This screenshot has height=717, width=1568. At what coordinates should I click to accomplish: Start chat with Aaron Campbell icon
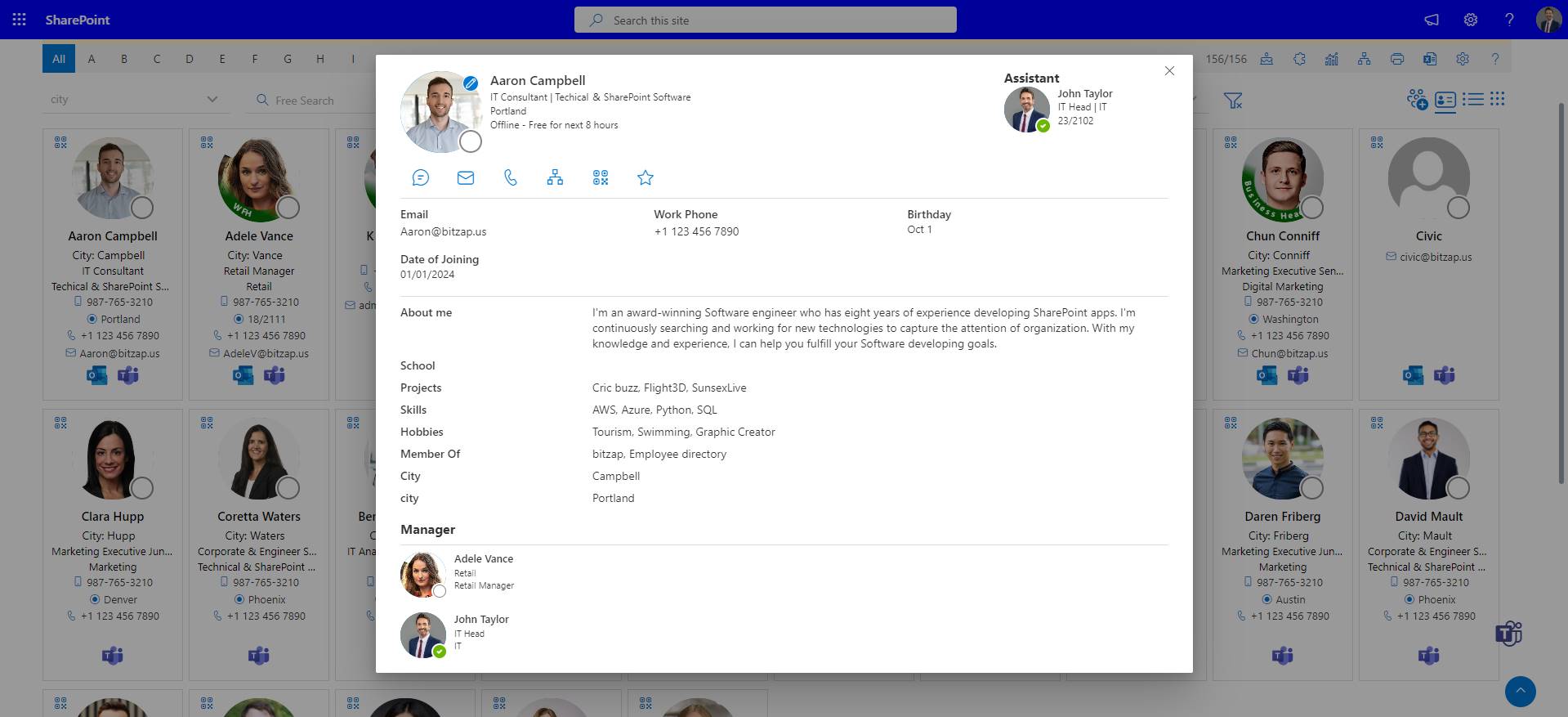(421, 177)
